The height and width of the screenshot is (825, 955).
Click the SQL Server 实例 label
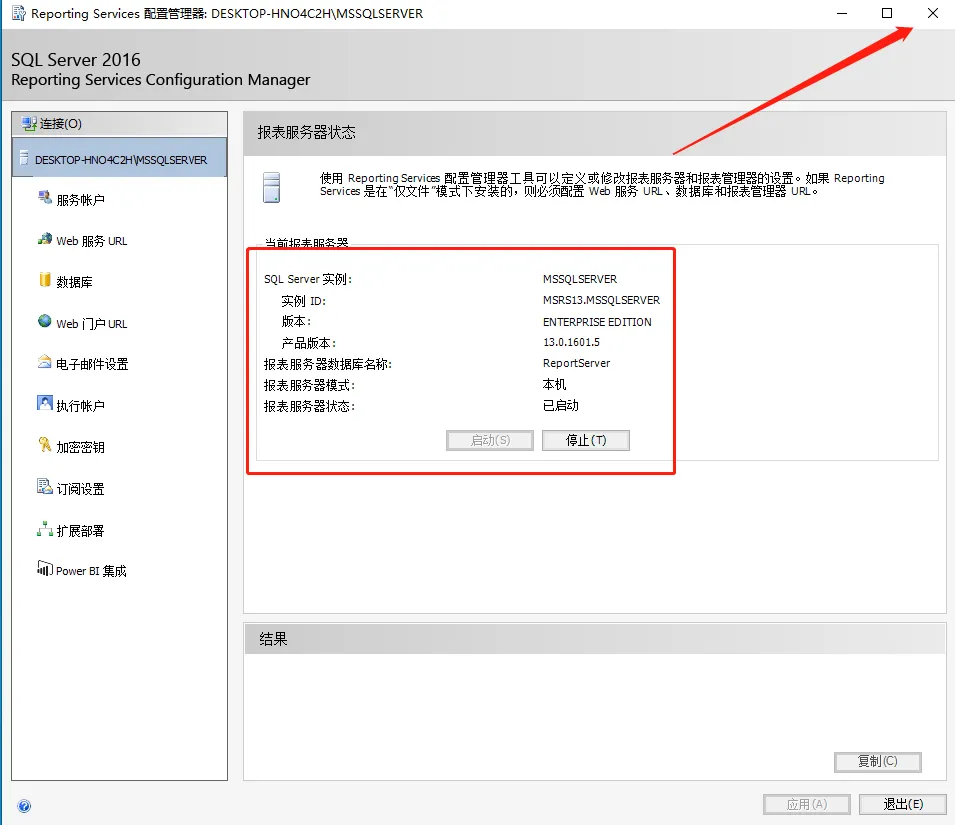tap(308, 279)
